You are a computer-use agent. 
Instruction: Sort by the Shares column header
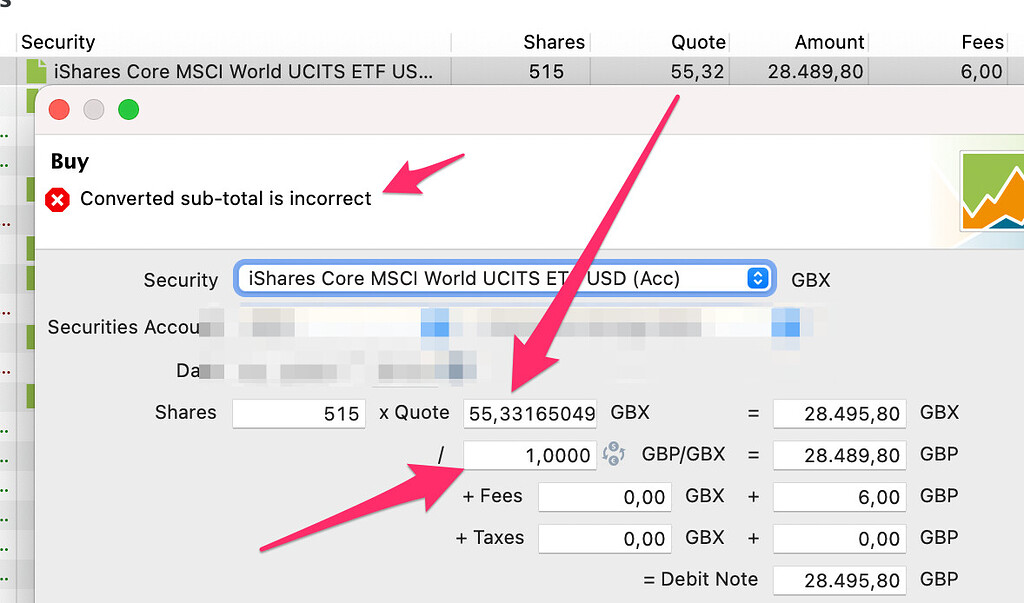553,42
